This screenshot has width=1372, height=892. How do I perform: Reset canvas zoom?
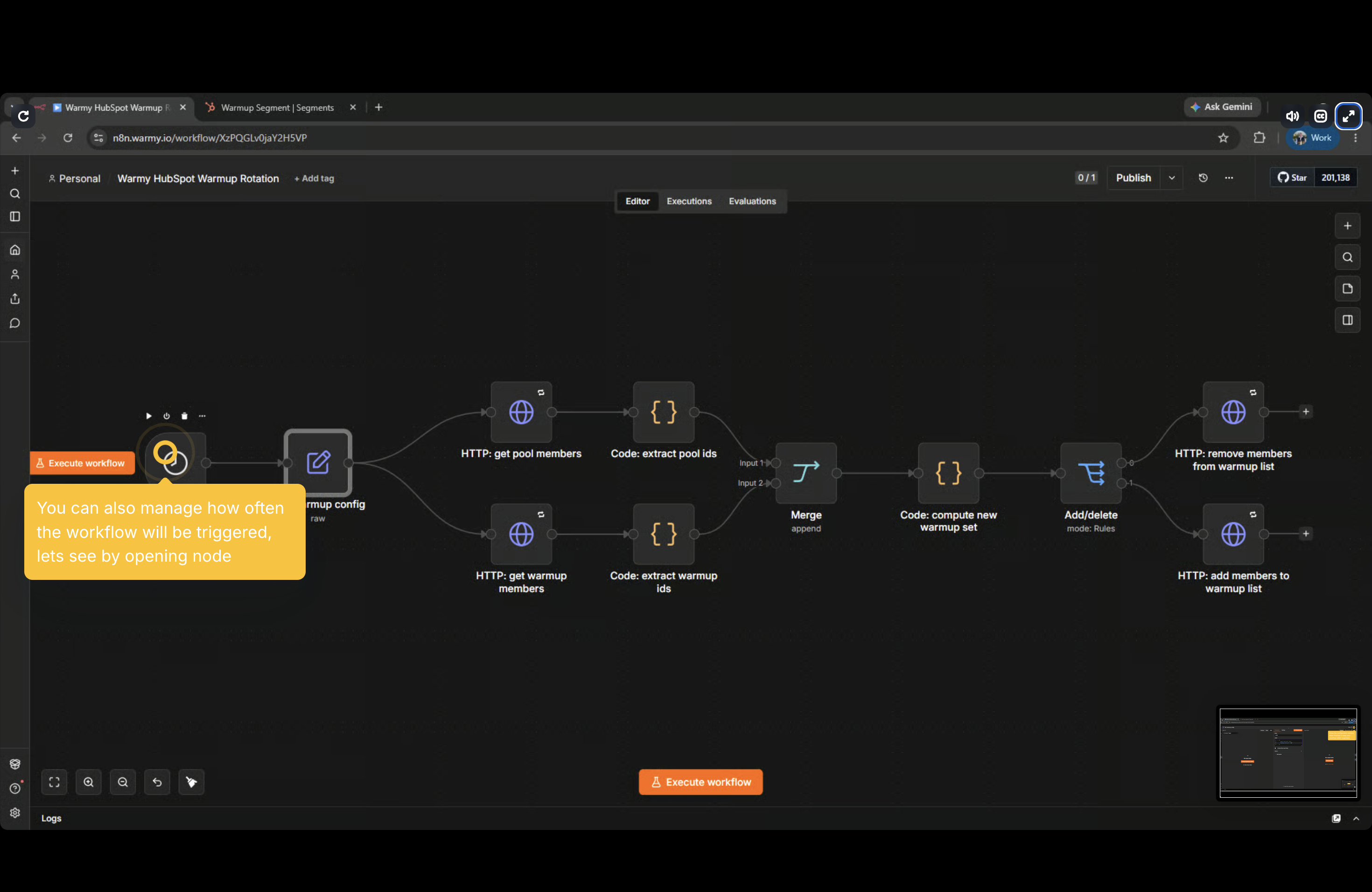(157, 782)
